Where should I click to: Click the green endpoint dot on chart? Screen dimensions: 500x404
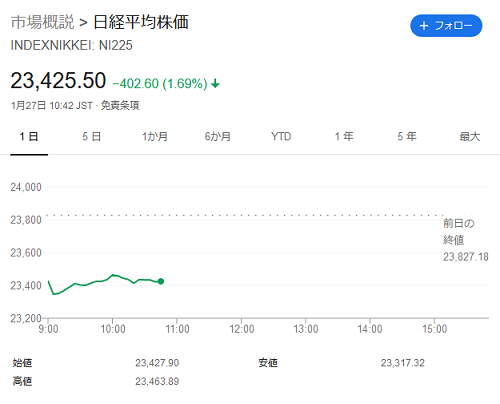pos(161,281)
